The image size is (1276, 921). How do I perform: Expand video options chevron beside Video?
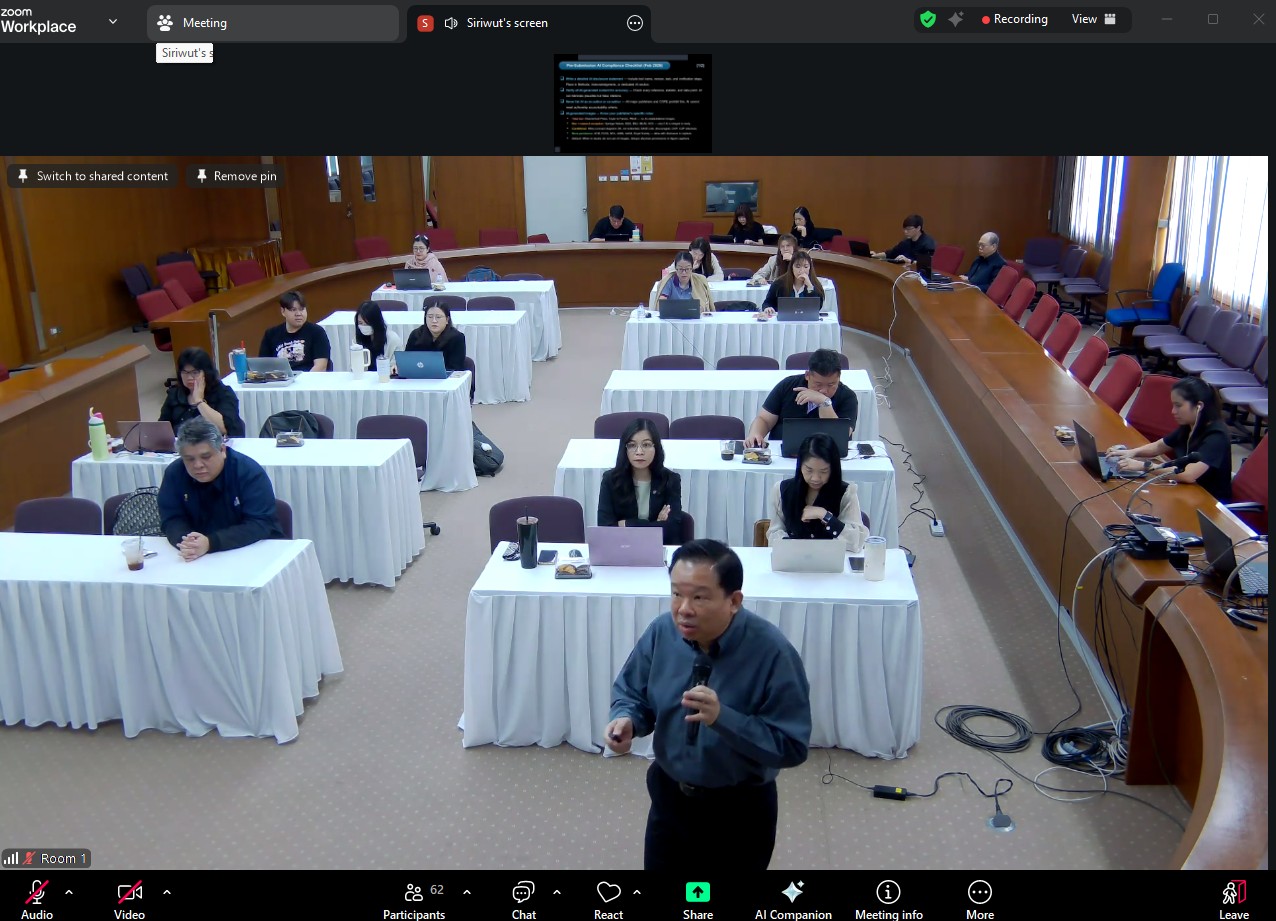(x=166, y=891)
